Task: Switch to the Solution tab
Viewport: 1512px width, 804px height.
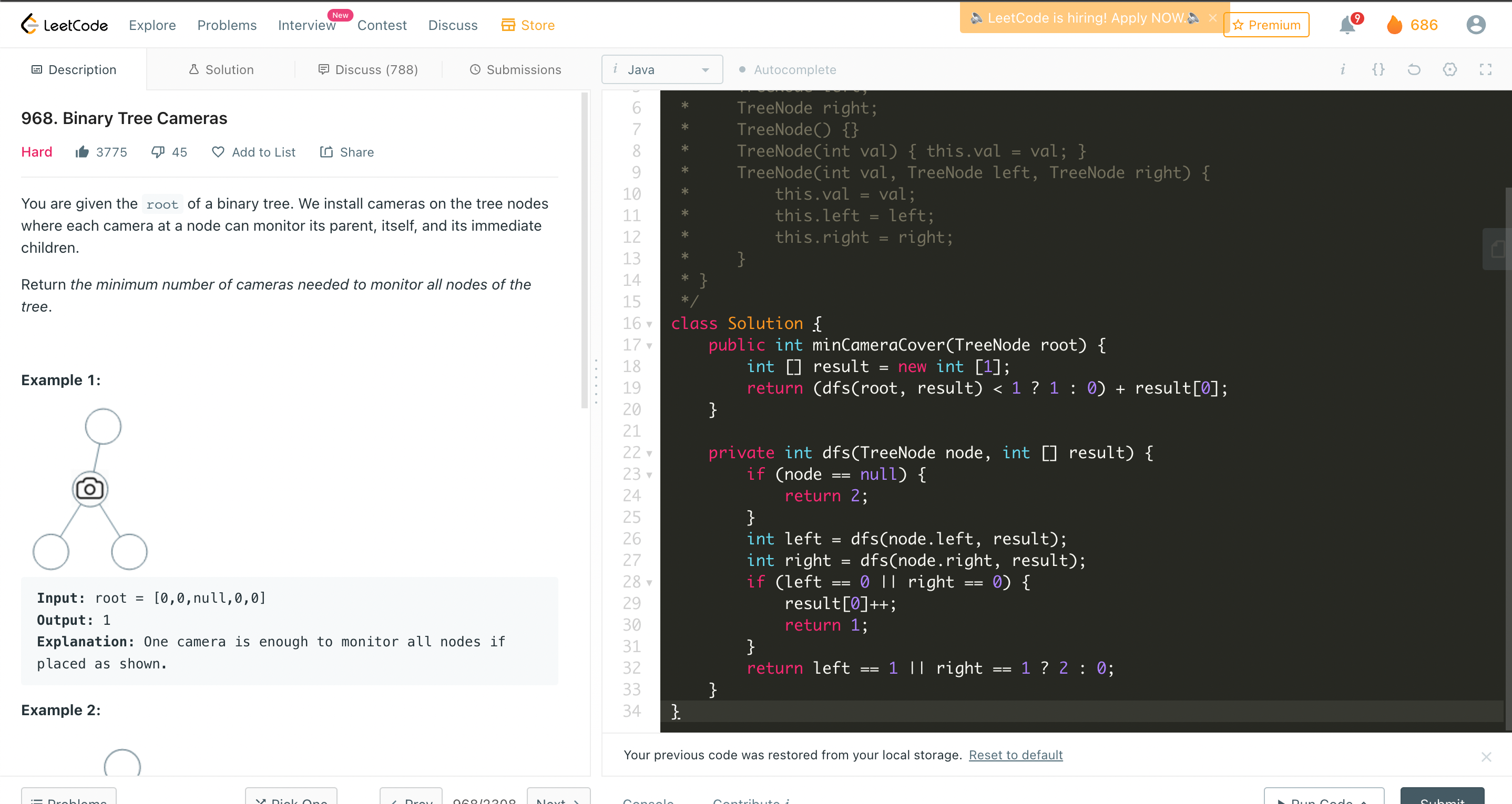Action: 221,69
